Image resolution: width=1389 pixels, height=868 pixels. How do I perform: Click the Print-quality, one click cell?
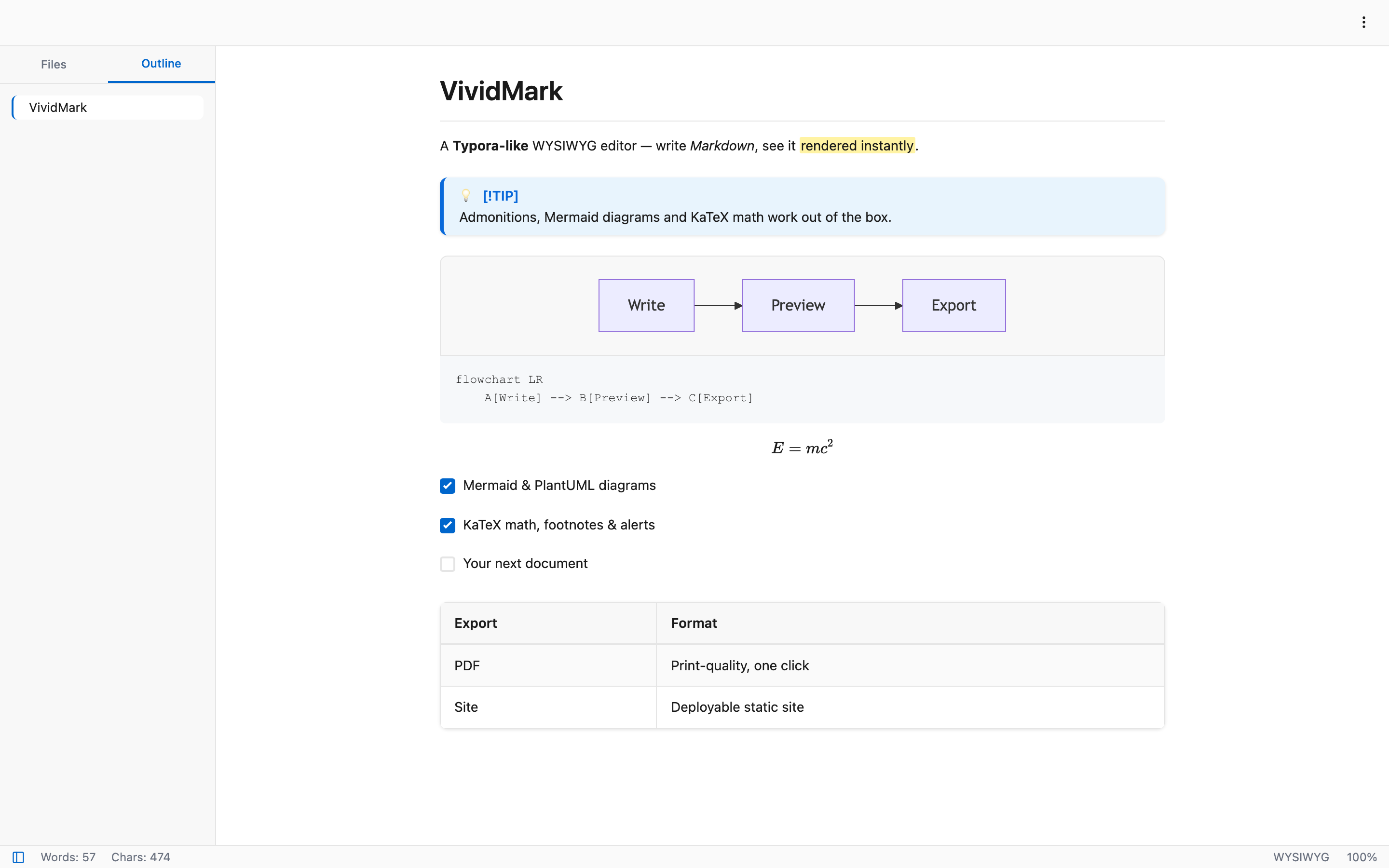pos(910,666)
